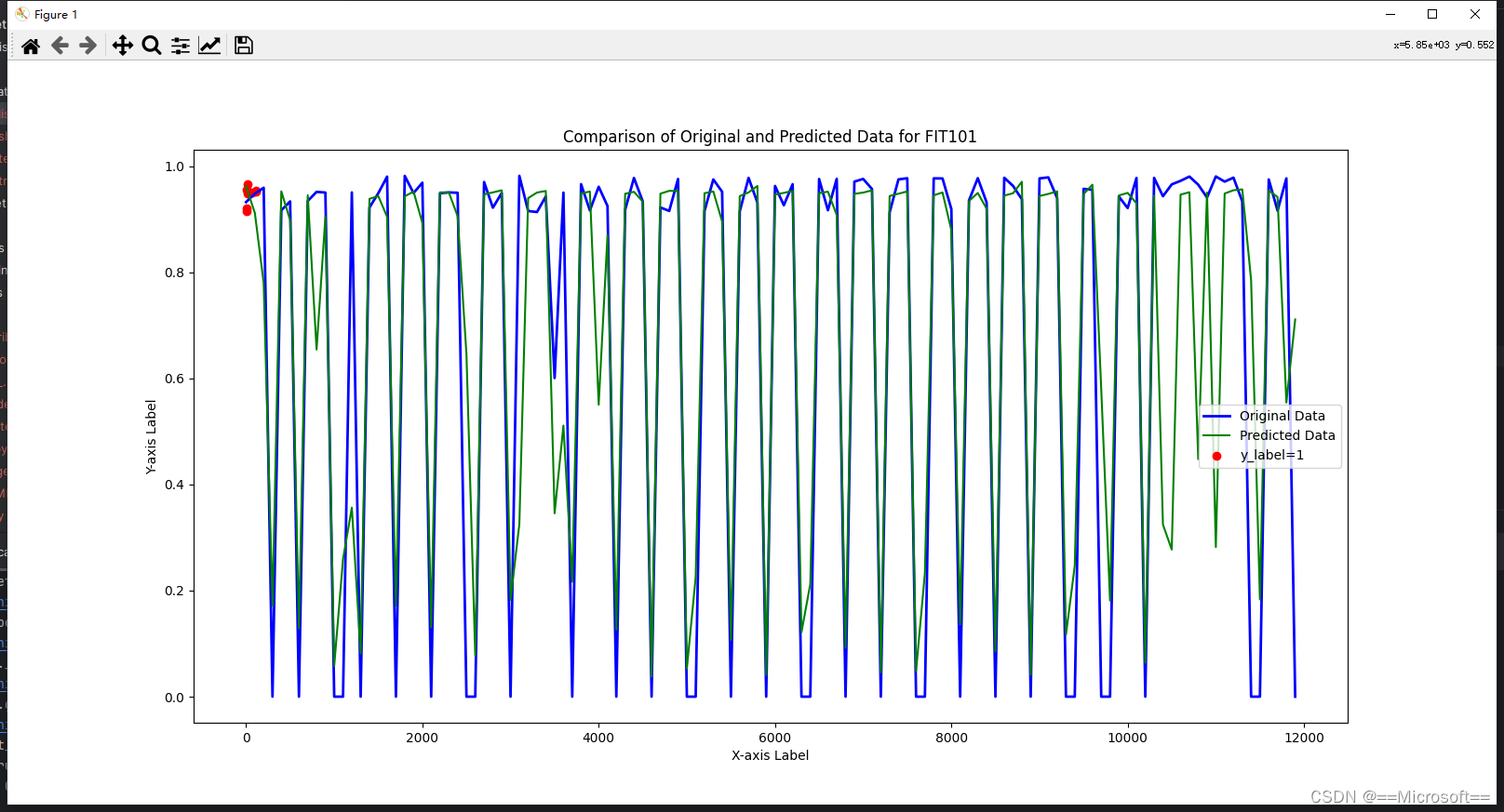1504x812 pixels.
Task: Minimize the Figure 1 window
Action: point(1390,14)
